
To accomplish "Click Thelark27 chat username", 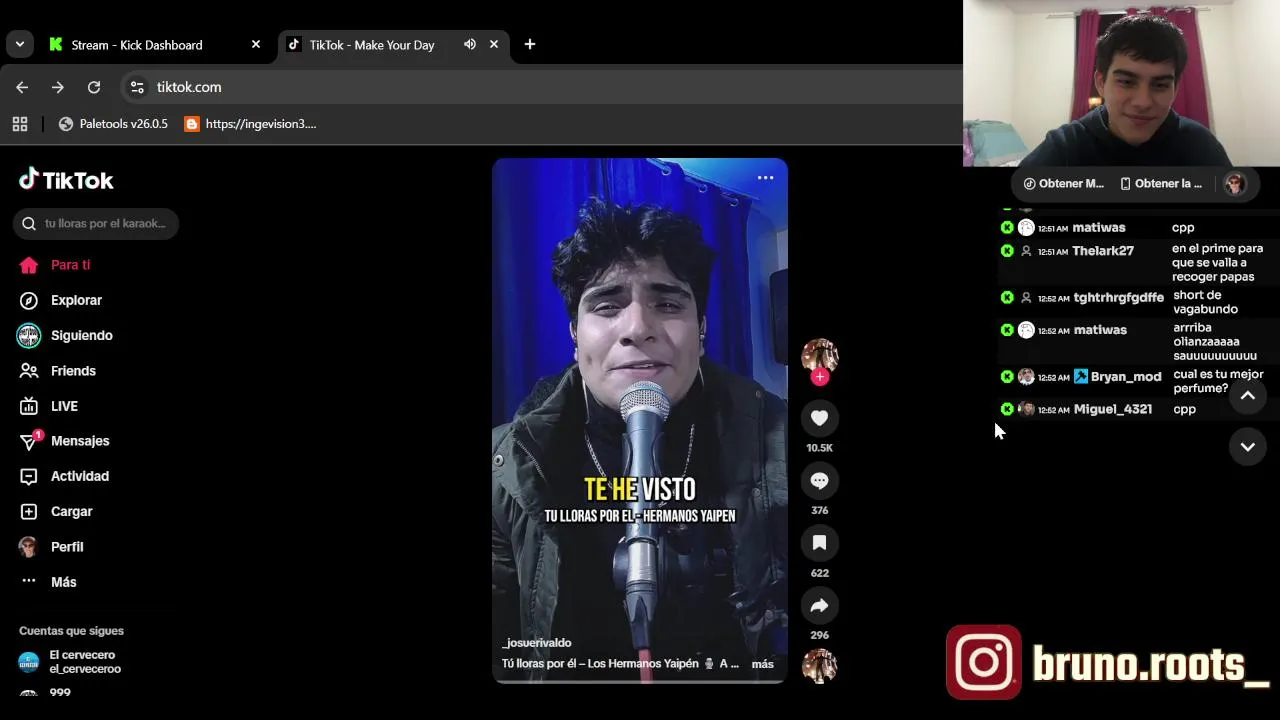I will pos(1103,251).
